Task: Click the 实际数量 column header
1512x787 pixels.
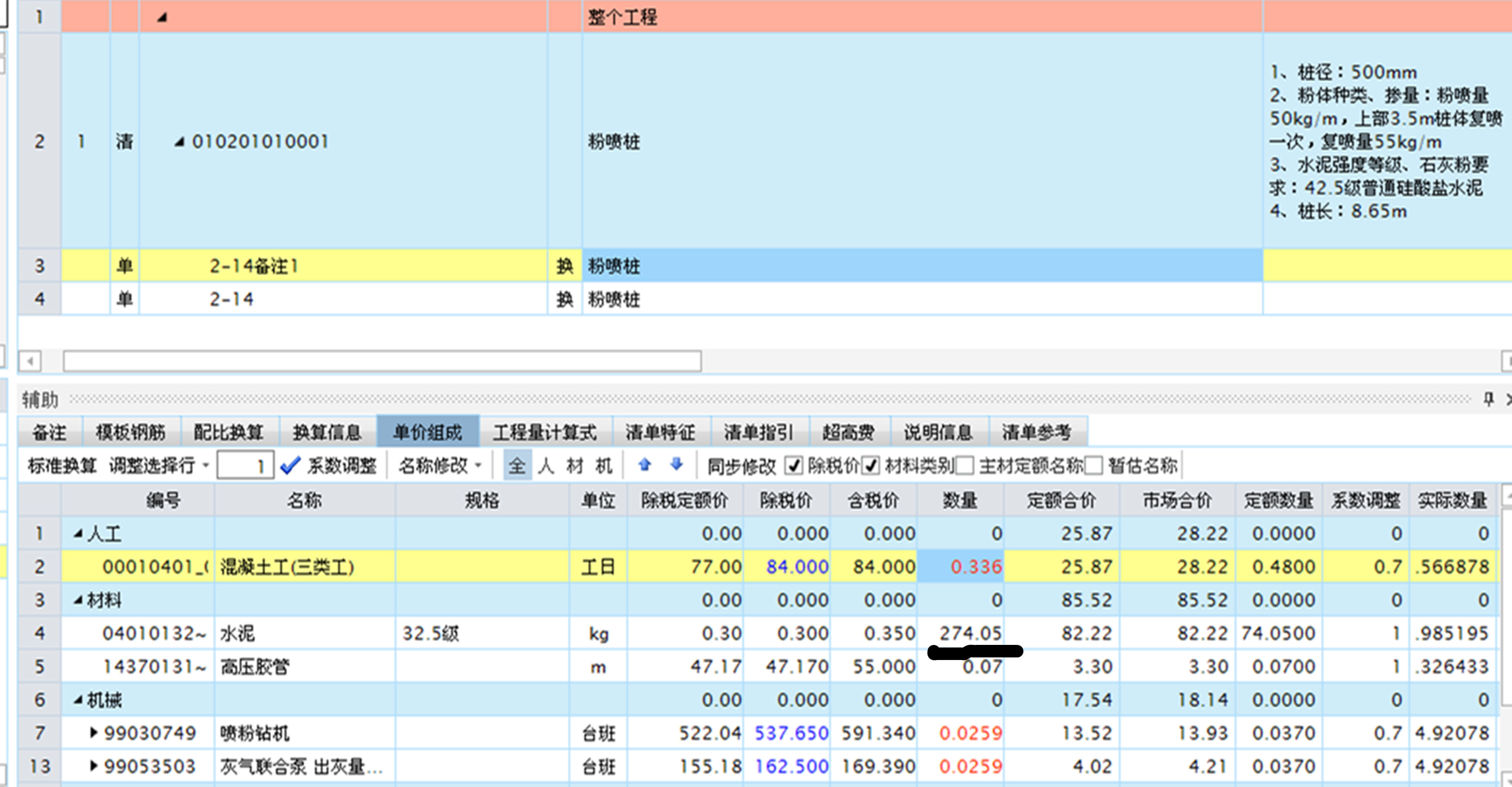Action: 1452,501
